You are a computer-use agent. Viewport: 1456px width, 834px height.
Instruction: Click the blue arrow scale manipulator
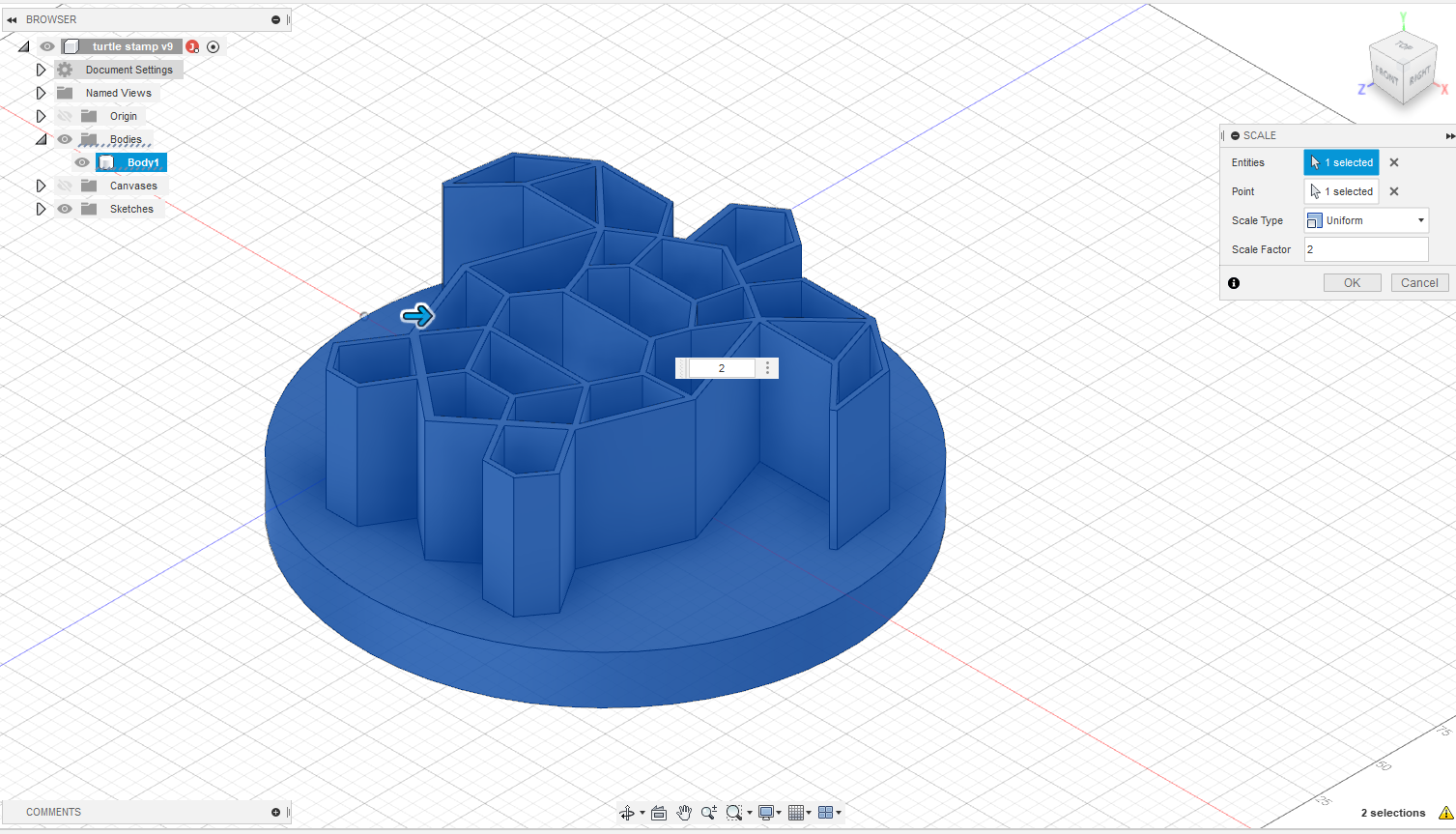[x=417, y=315]
